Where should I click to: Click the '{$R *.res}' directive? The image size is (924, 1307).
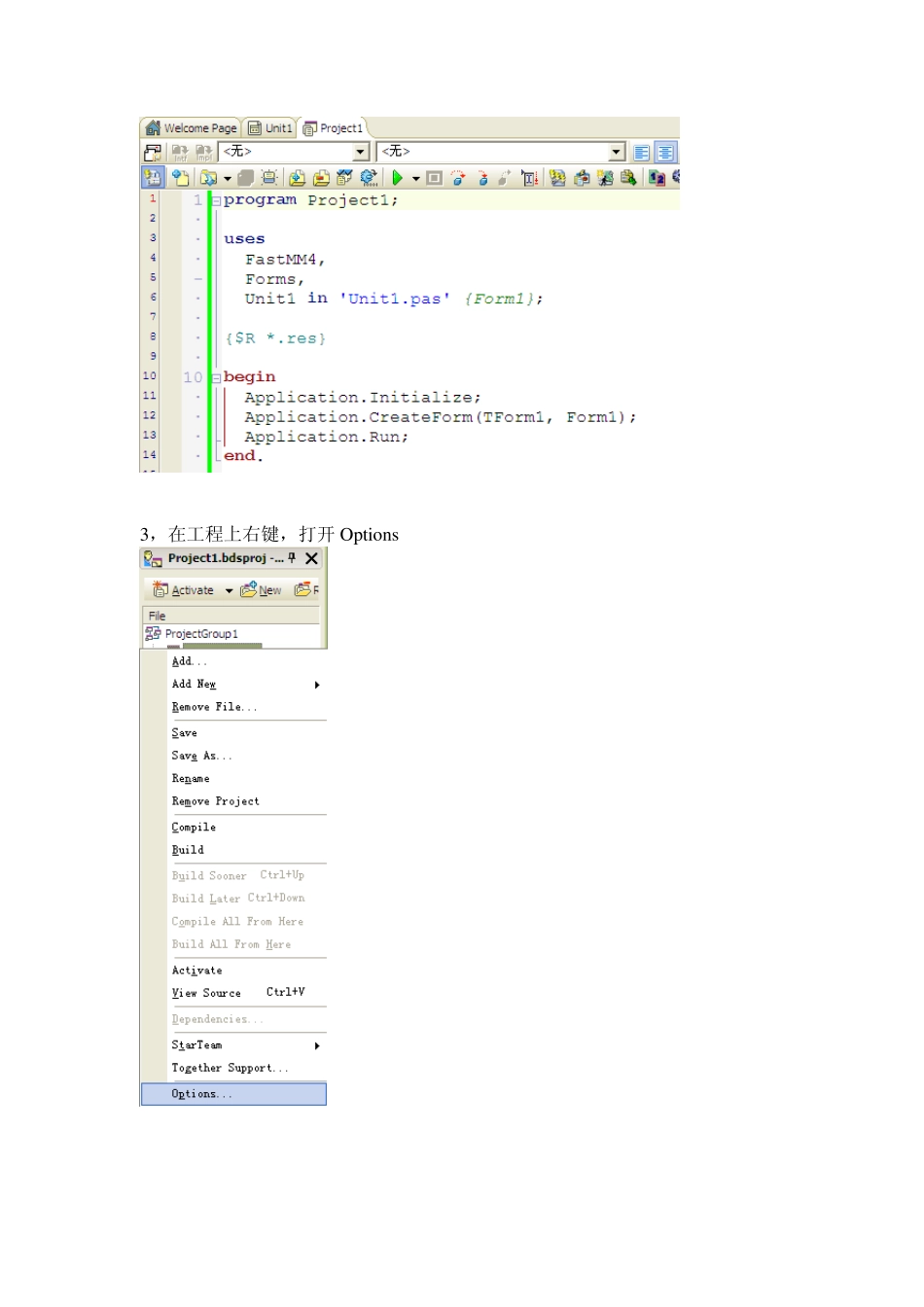click(x=275, y=338)
